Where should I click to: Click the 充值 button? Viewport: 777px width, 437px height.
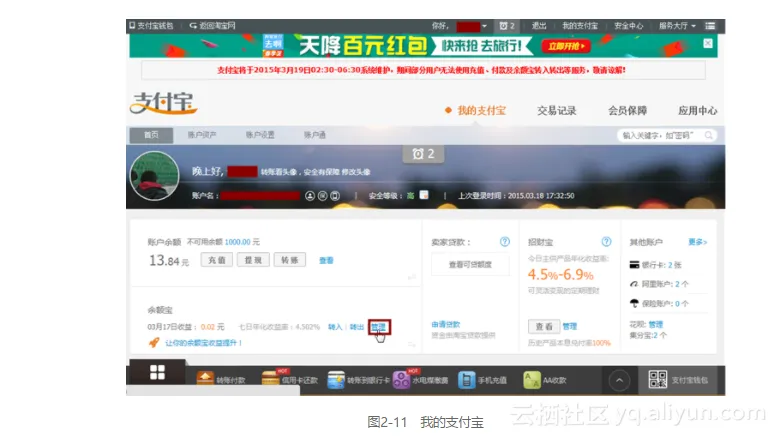pyautogui.click(x=217, y=260)
